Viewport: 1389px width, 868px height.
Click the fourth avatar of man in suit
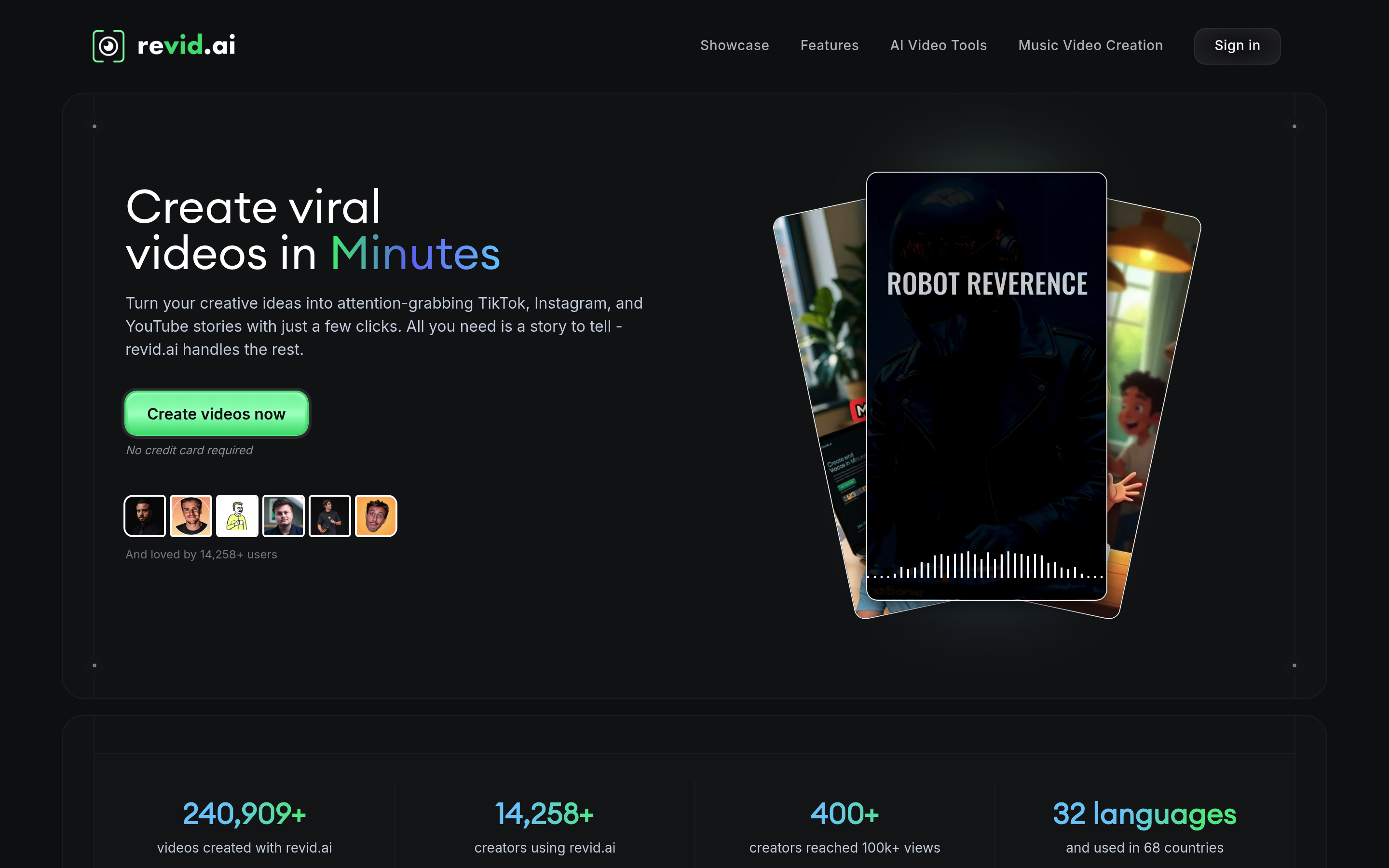[x=284, y=515]
